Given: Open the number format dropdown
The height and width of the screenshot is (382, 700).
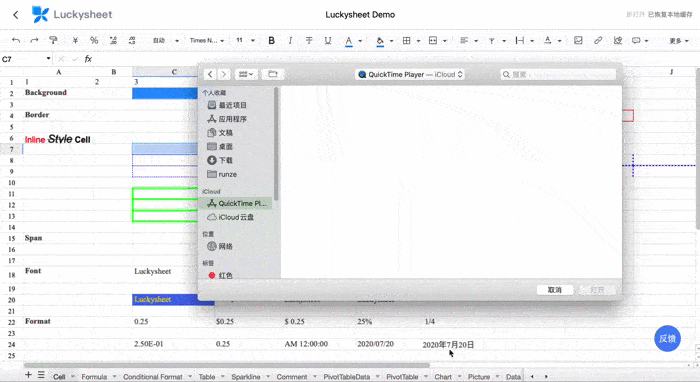Looking at the screenshot, I should click(166, 41).
